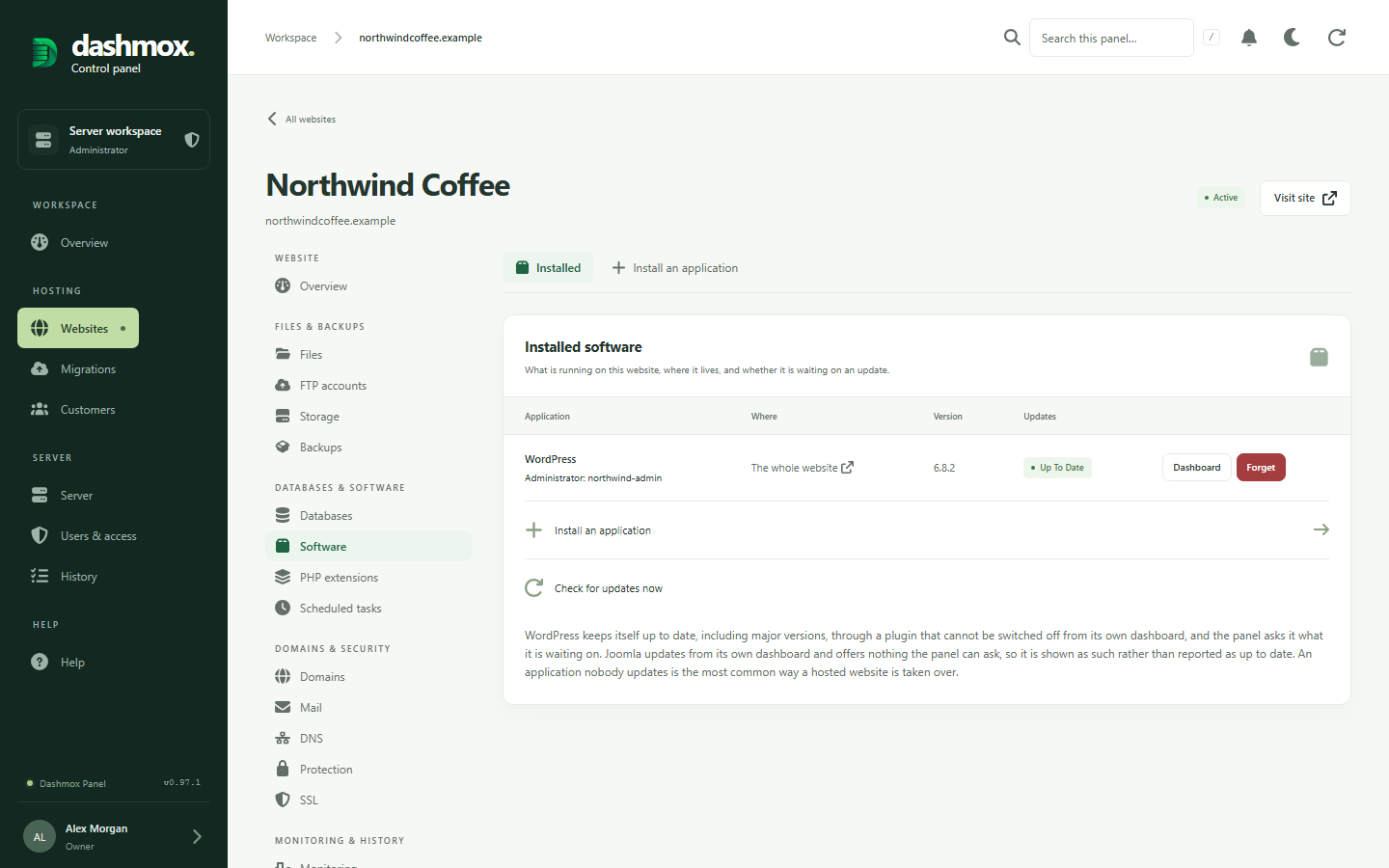The width and height of the screenshot is (1389, 868).
Task: Click the PHP extensions layers icon
Action: 283,577
